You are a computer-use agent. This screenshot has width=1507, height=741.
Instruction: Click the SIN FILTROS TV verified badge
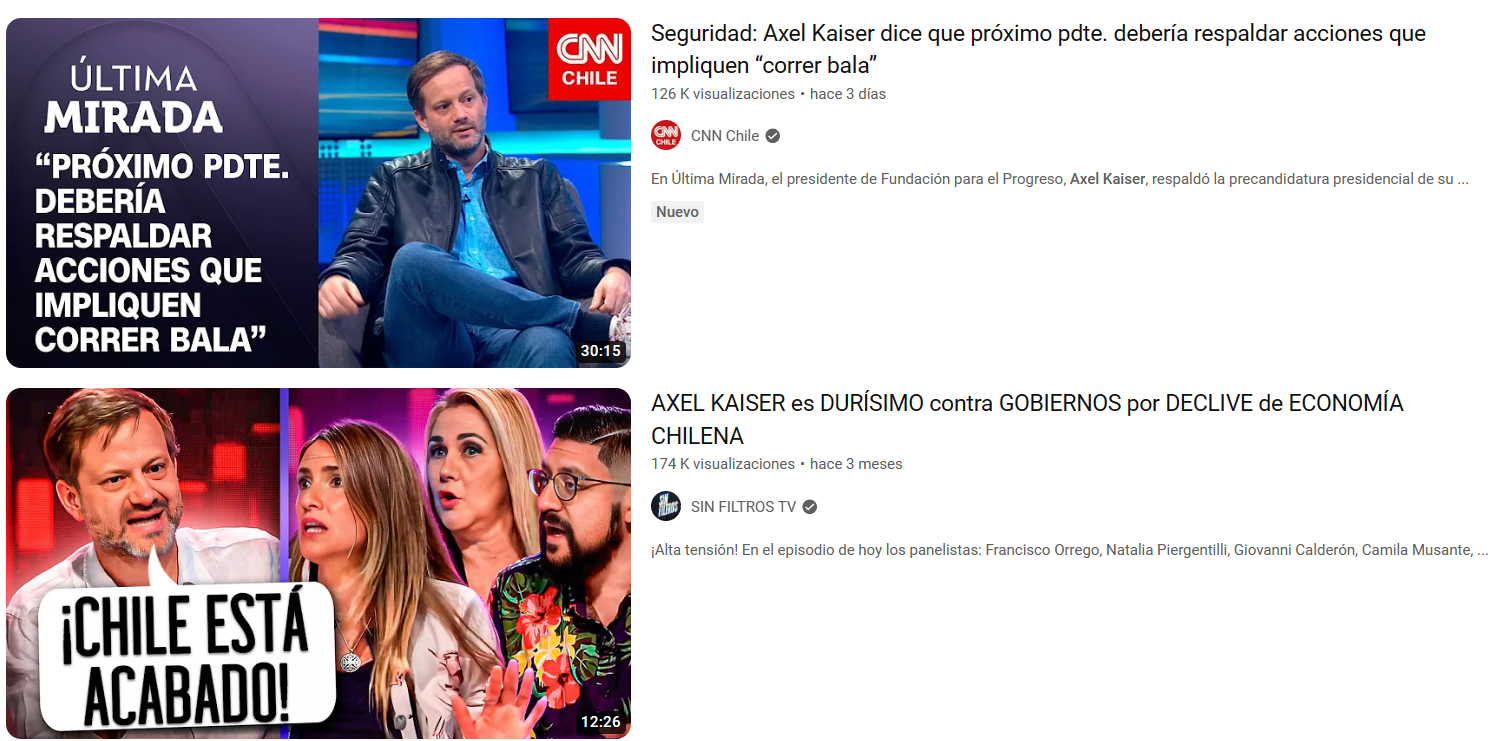click(x=810, y=507)
